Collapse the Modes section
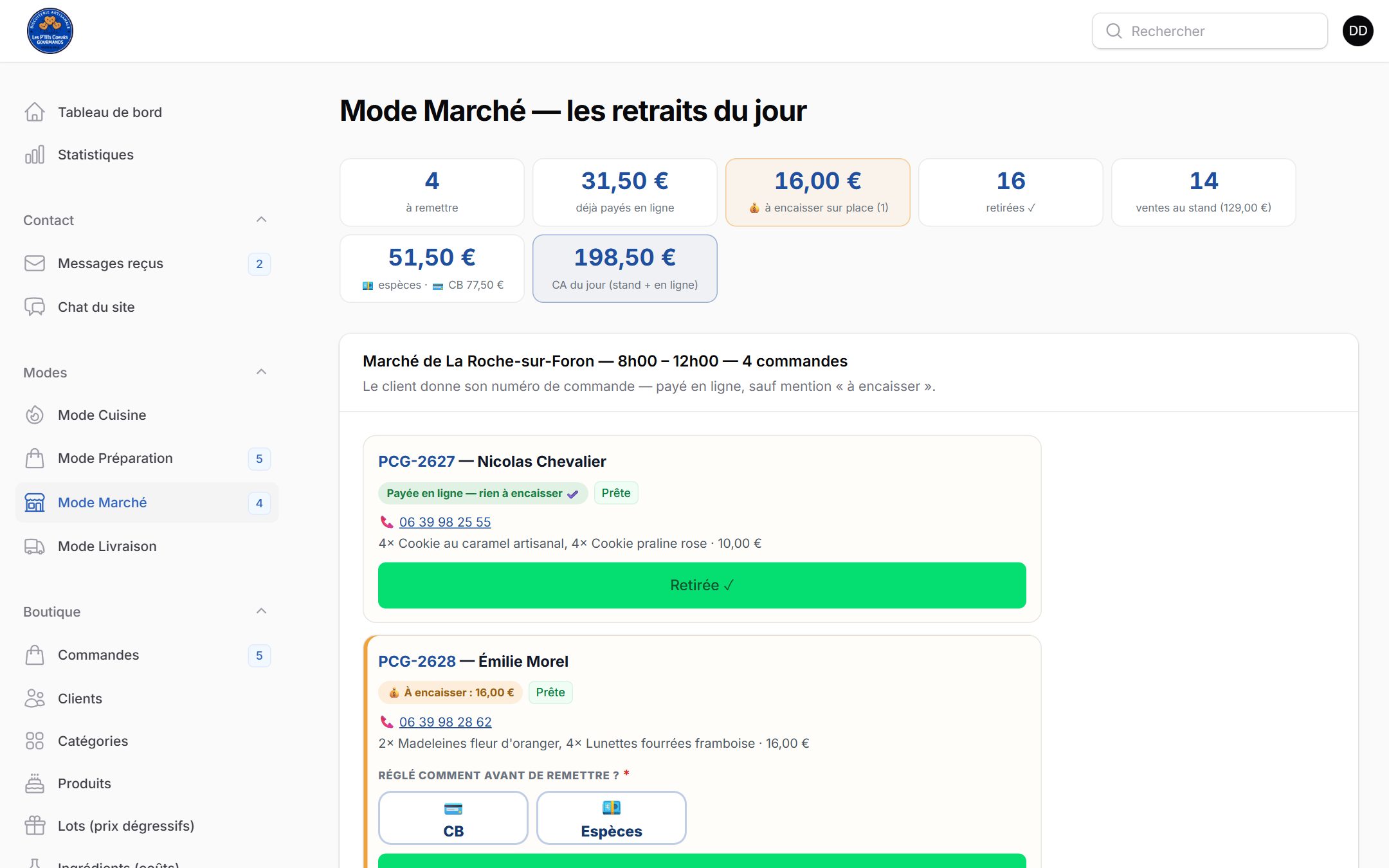 click(x=261, y=372)
